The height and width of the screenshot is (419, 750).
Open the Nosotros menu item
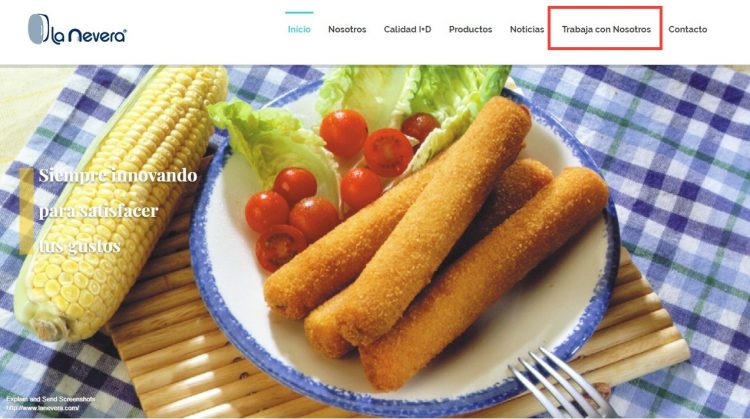(347, 29)
